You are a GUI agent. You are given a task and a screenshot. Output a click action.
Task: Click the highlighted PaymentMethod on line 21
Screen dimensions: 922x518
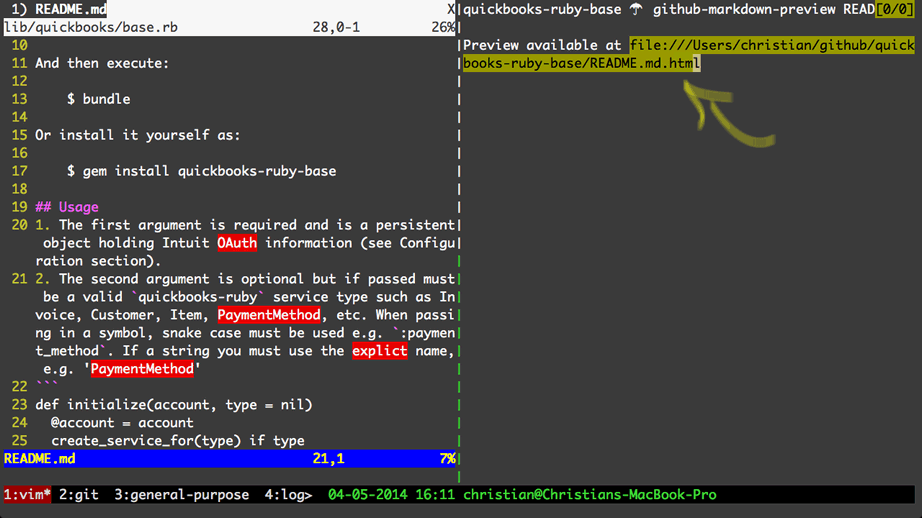269,315
